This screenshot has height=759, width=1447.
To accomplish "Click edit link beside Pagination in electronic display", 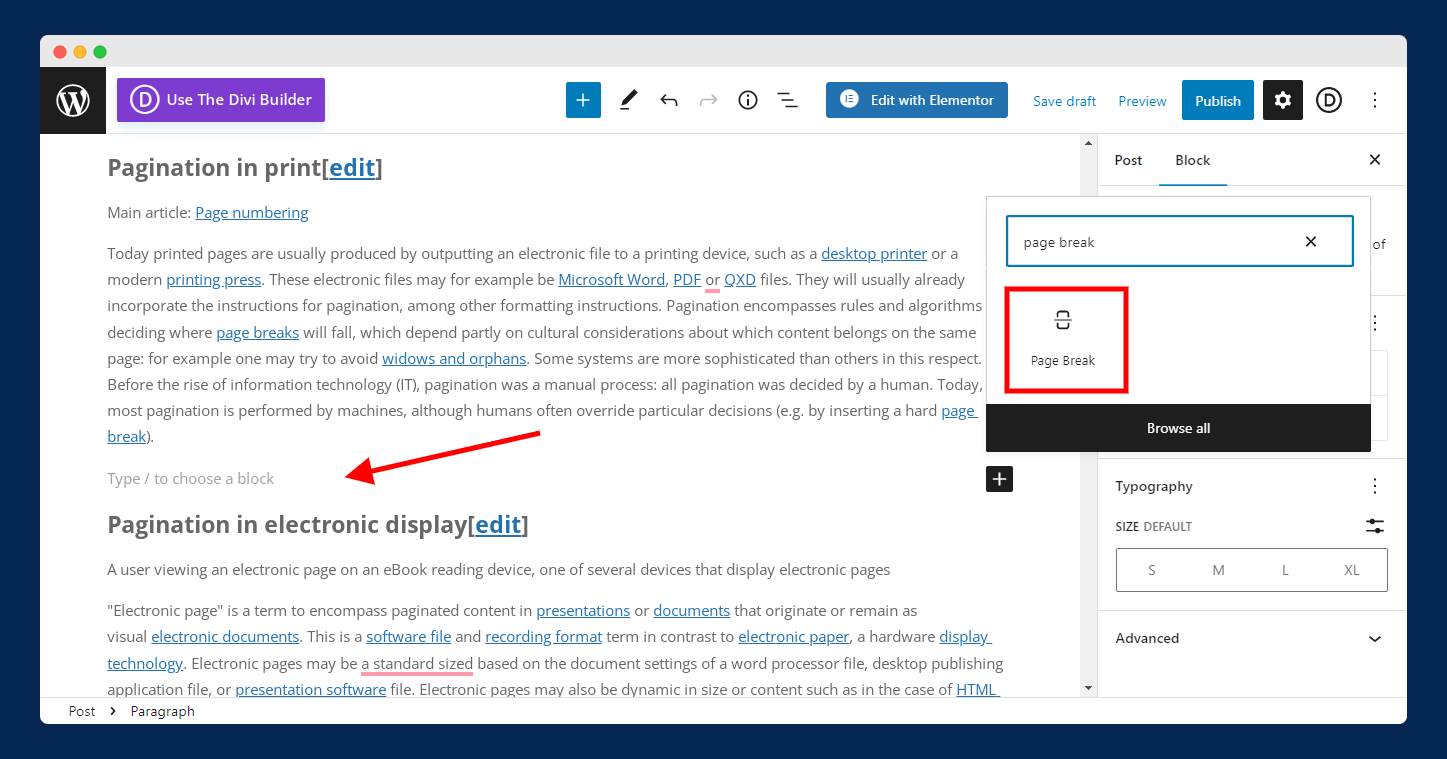I will tap(498, 525).
